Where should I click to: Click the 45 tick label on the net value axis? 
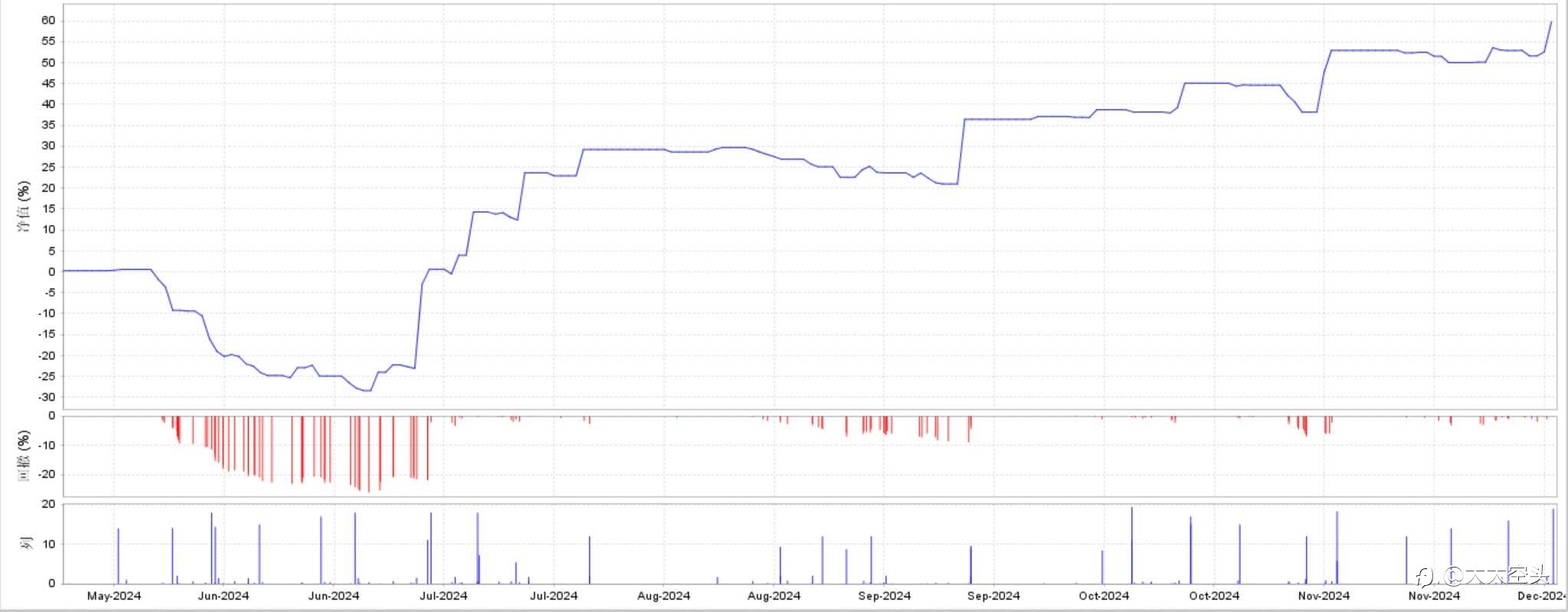[48, 83]
